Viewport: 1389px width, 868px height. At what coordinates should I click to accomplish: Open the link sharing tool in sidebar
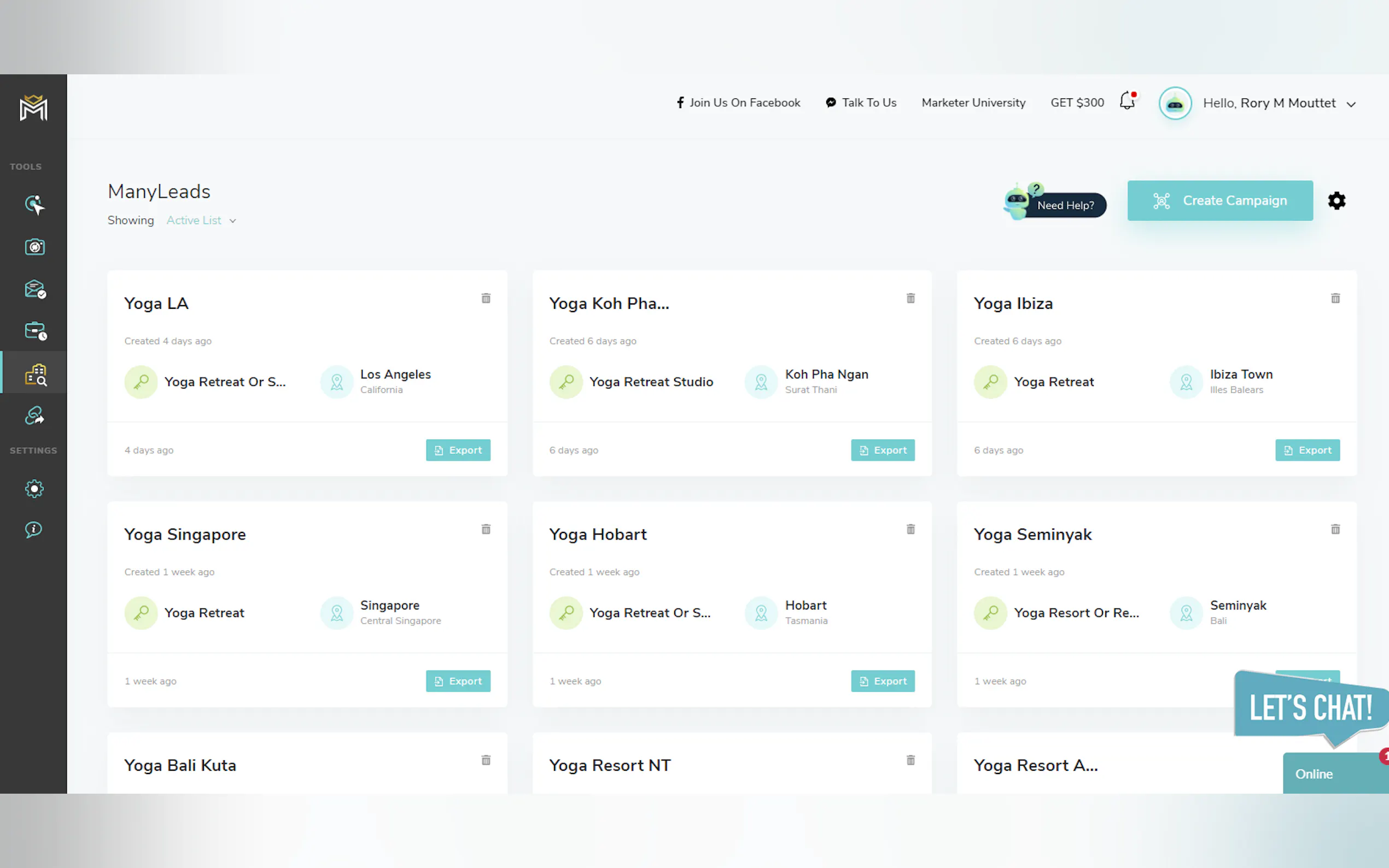(x=34, y=415)
